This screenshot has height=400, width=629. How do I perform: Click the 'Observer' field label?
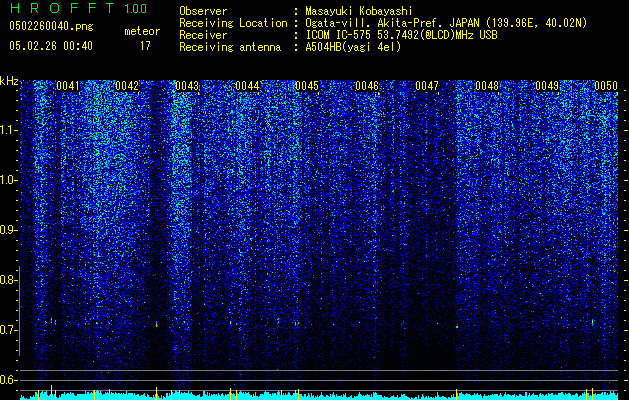tap(203, 11)
